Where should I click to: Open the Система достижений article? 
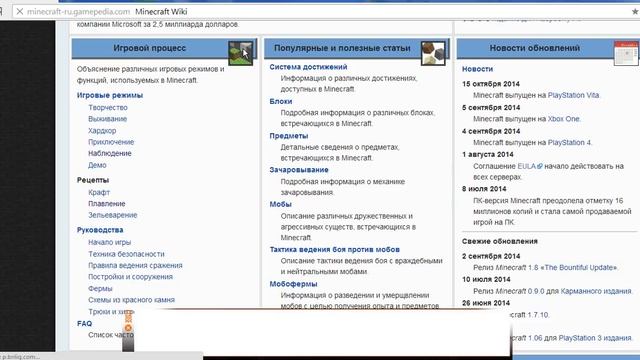tap(308, 67)
